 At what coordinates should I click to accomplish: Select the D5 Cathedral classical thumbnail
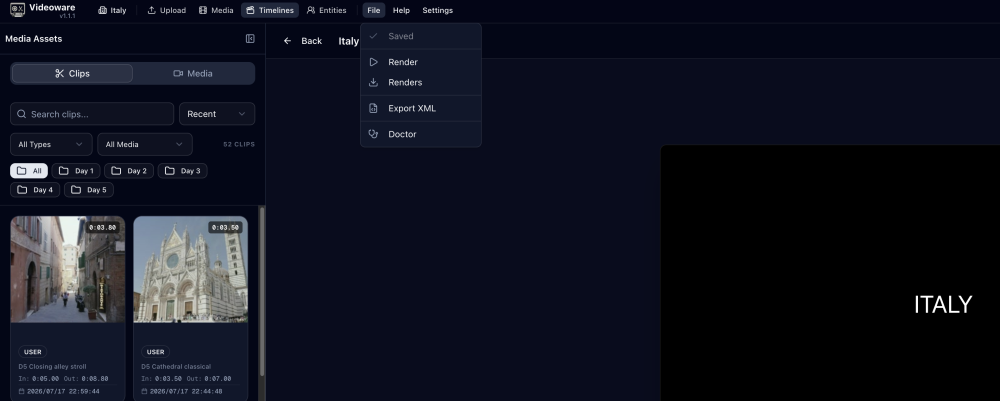[x=191, y=269]
